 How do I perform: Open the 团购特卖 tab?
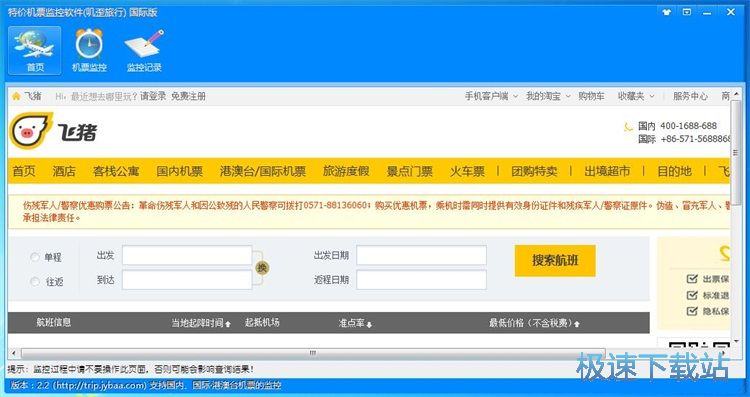pos(534,171)
